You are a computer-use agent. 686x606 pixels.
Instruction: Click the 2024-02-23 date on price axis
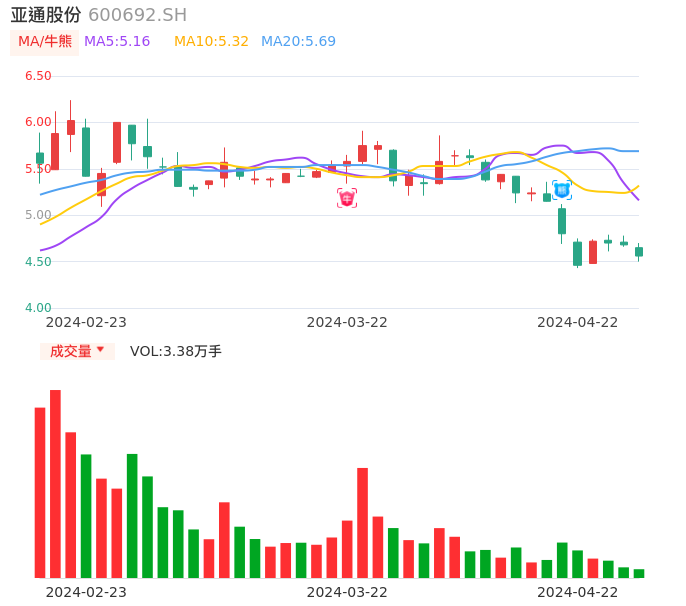click(x=86, y=322)
